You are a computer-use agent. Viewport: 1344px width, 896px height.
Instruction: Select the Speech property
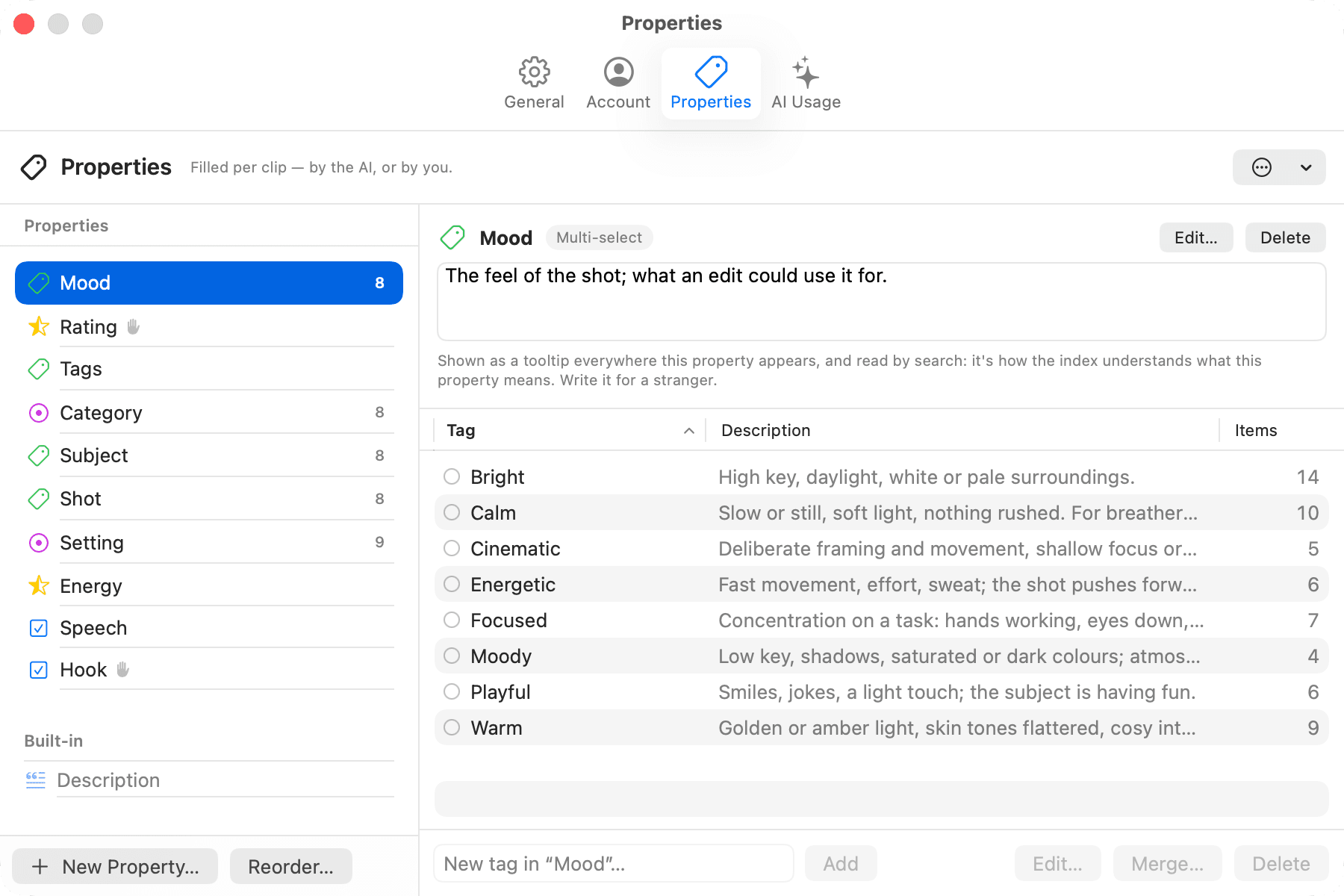[209, 628]
